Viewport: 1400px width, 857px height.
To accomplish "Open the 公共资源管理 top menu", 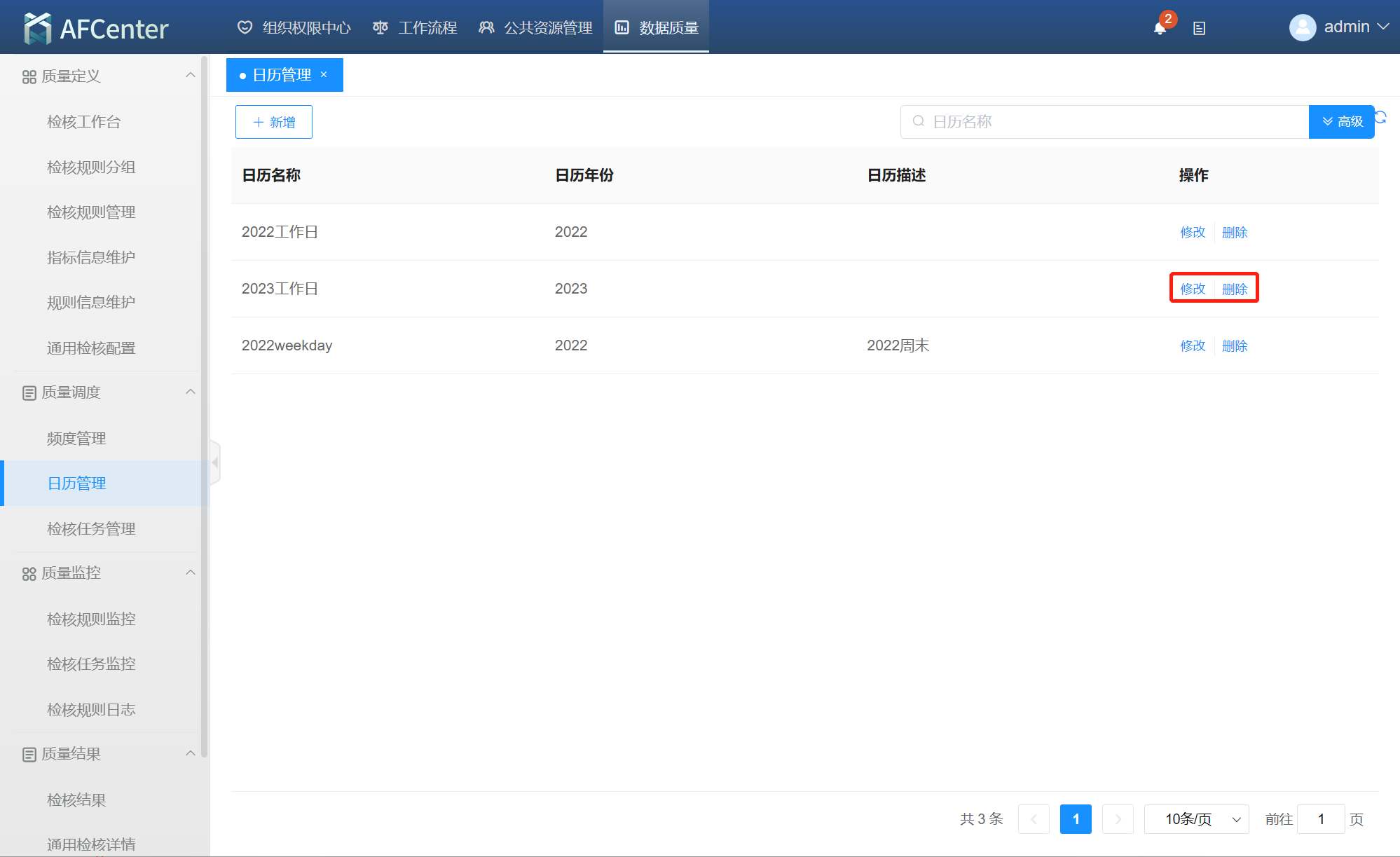I will point(535,28).
